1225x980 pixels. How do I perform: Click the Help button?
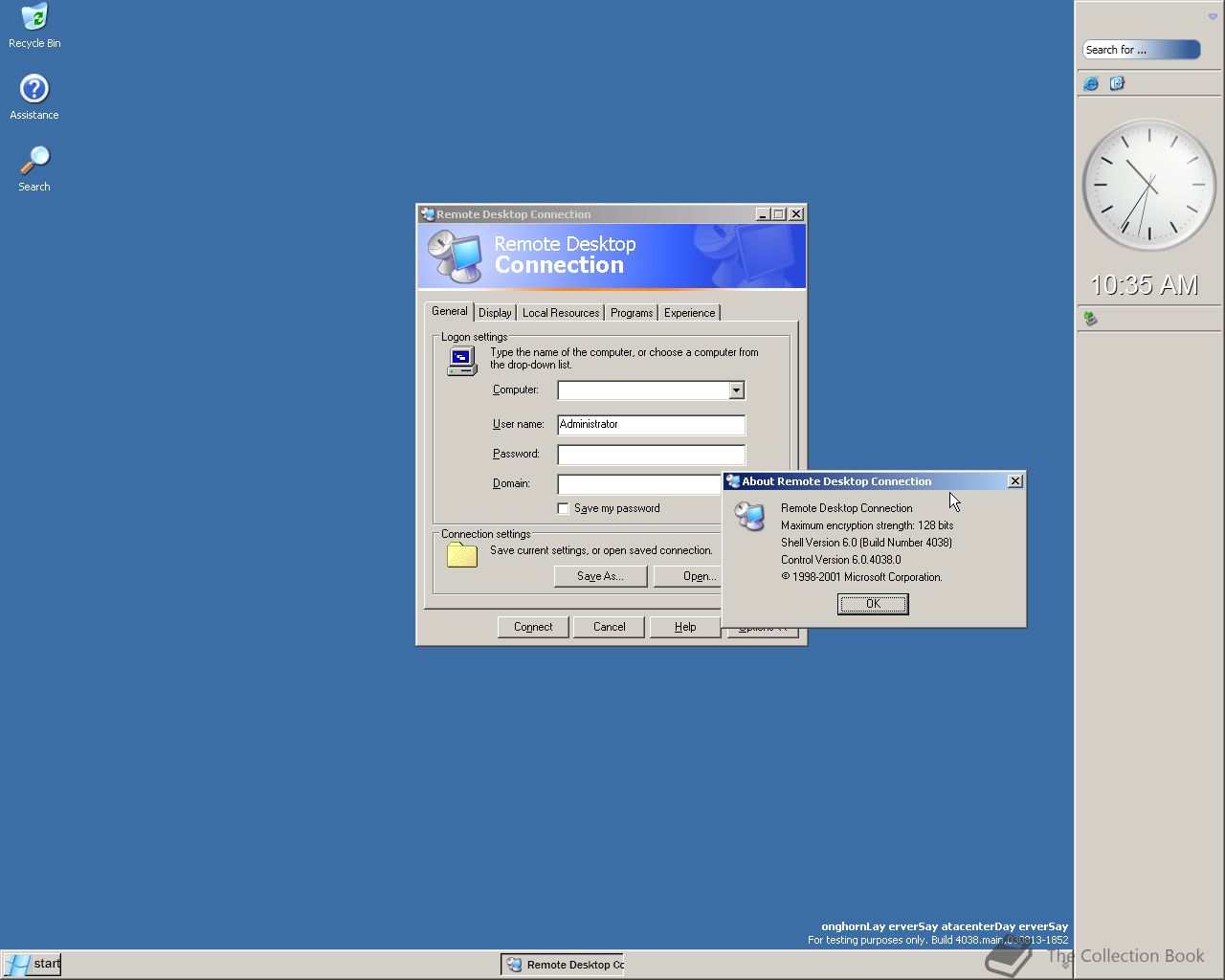pos(684,627)
